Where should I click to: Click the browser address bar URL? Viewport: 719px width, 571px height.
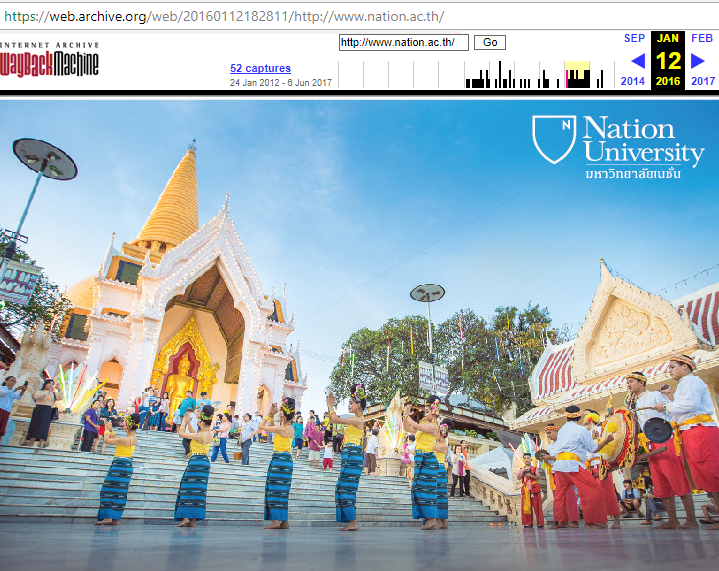pyautogui.click(x=224, y=17)
